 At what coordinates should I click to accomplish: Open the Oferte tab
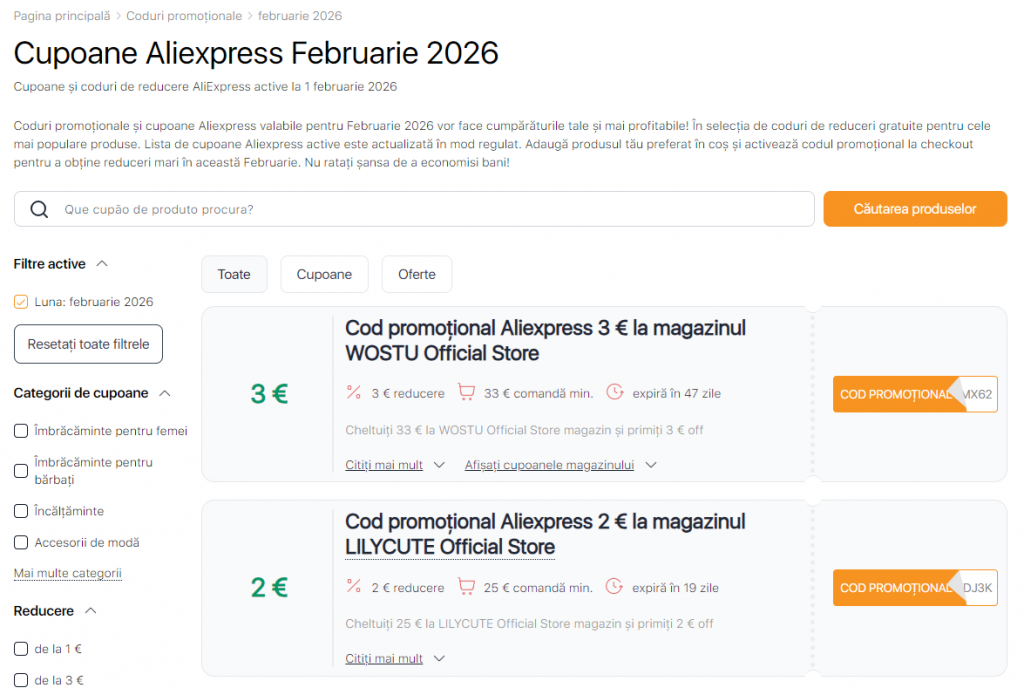[416, 273]
